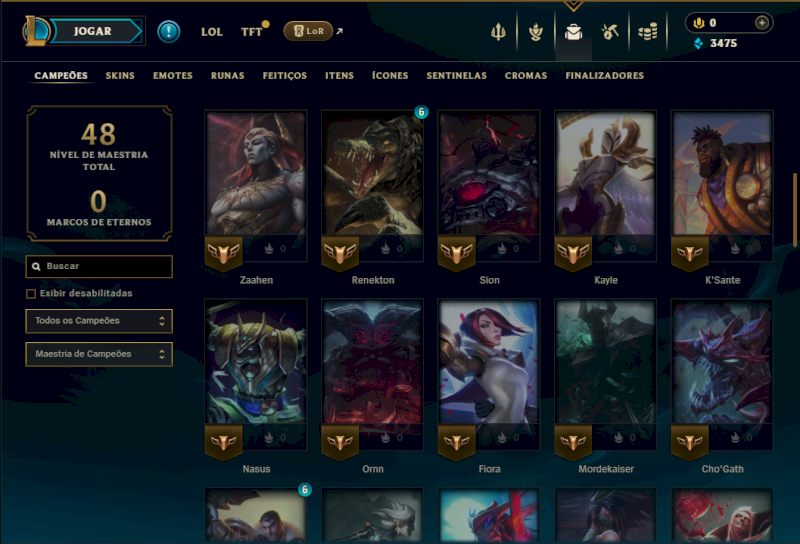Switch to the SENTINELAS tab
The image size is (800, 544).
tap(457, 76)
